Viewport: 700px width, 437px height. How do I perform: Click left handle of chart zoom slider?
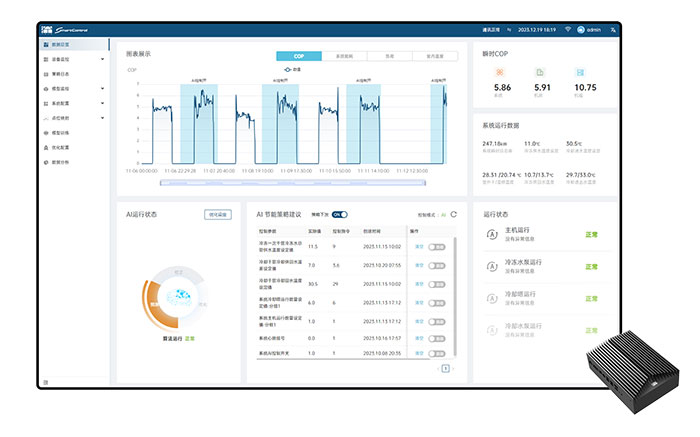(x=161, y=183)
